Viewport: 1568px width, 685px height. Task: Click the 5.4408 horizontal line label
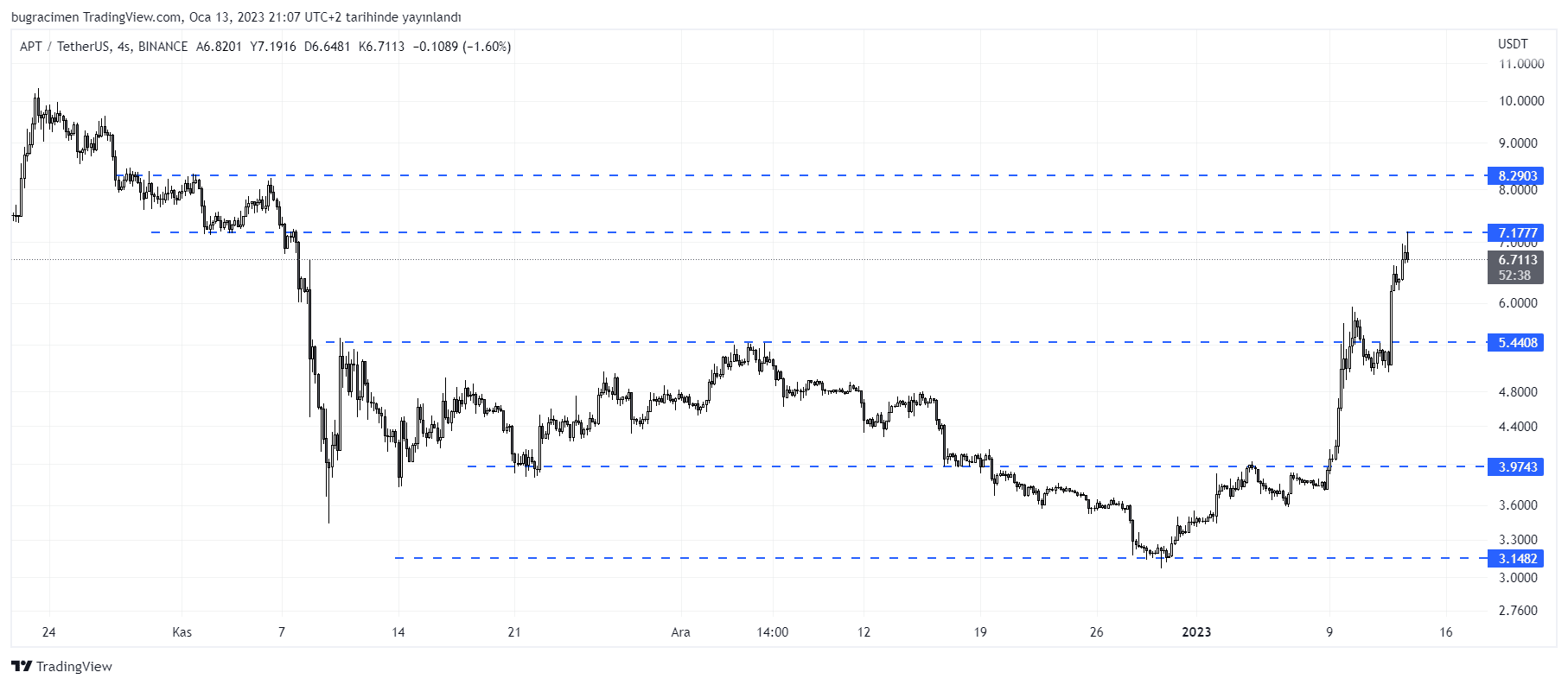(1517, 343)
